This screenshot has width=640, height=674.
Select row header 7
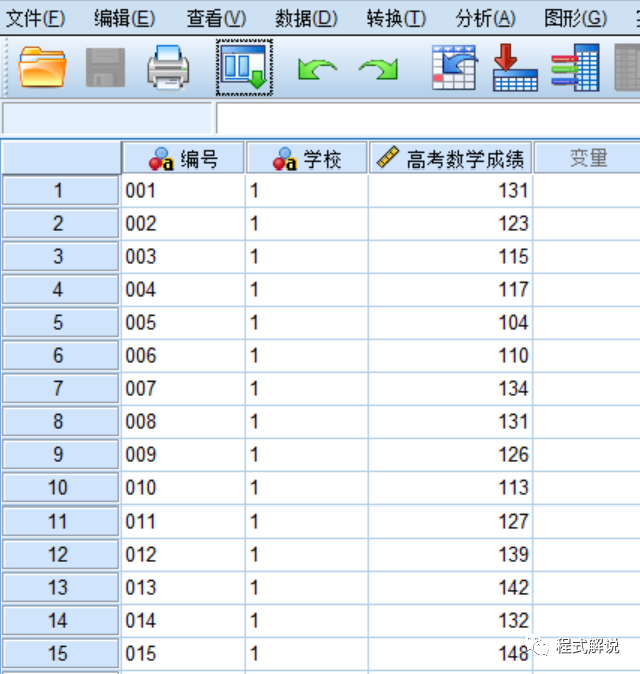pos(60,389)
